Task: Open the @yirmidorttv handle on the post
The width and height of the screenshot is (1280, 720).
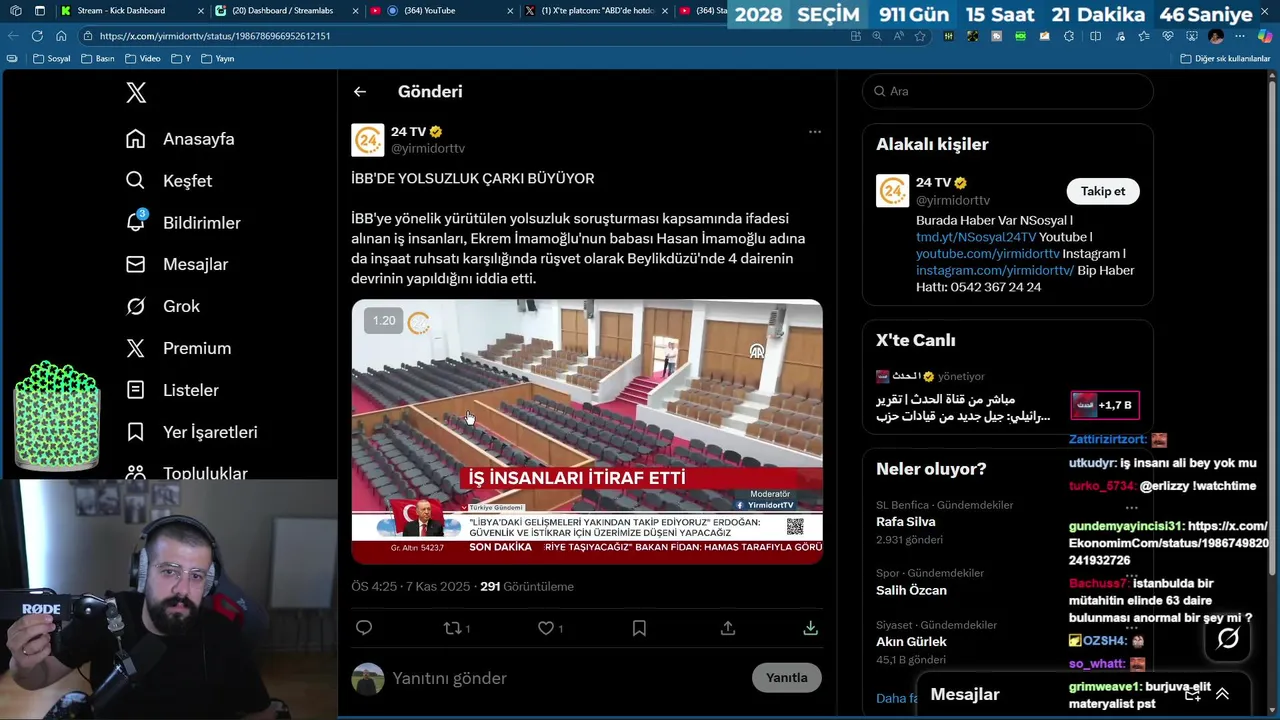Action: (x=428, y=148)
